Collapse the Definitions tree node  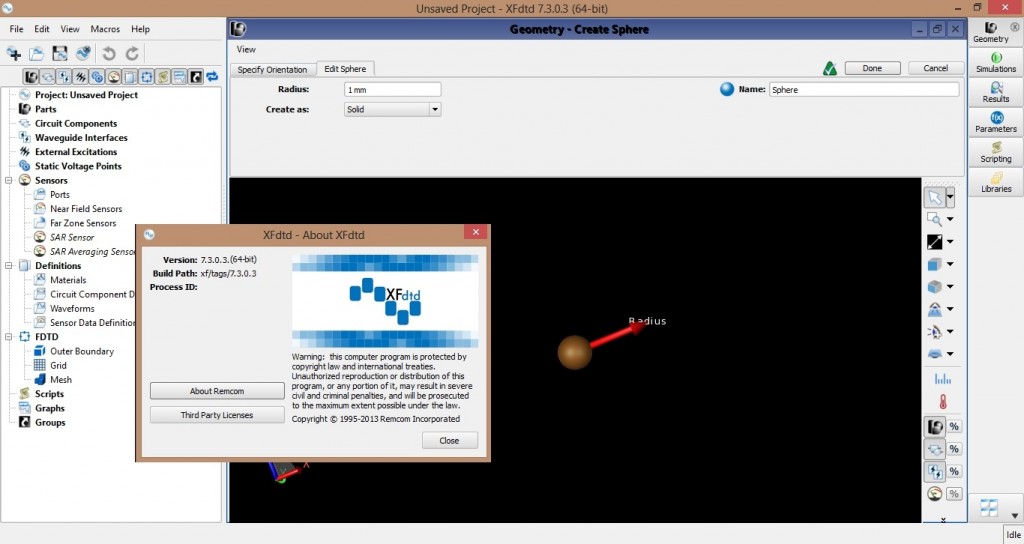[x=9, y=266]
